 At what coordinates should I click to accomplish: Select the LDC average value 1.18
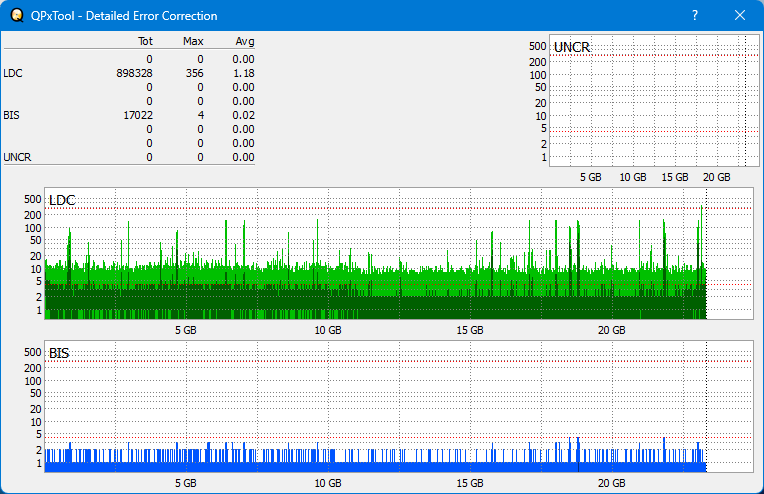pyautogui.click(x=243, y=73)
